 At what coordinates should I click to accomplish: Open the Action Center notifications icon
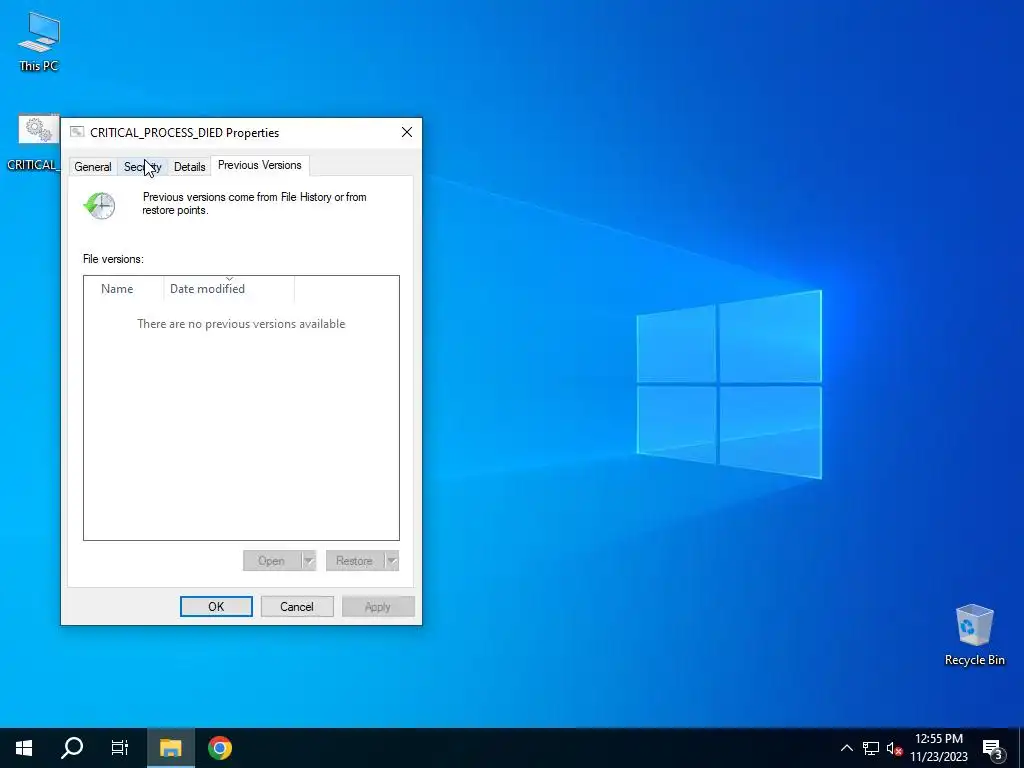[993, 748]
